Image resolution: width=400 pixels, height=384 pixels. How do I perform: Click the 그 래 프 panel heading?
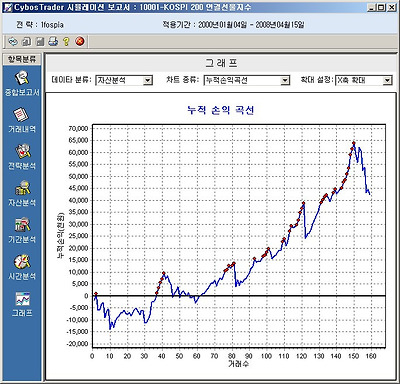click(221, 63)
